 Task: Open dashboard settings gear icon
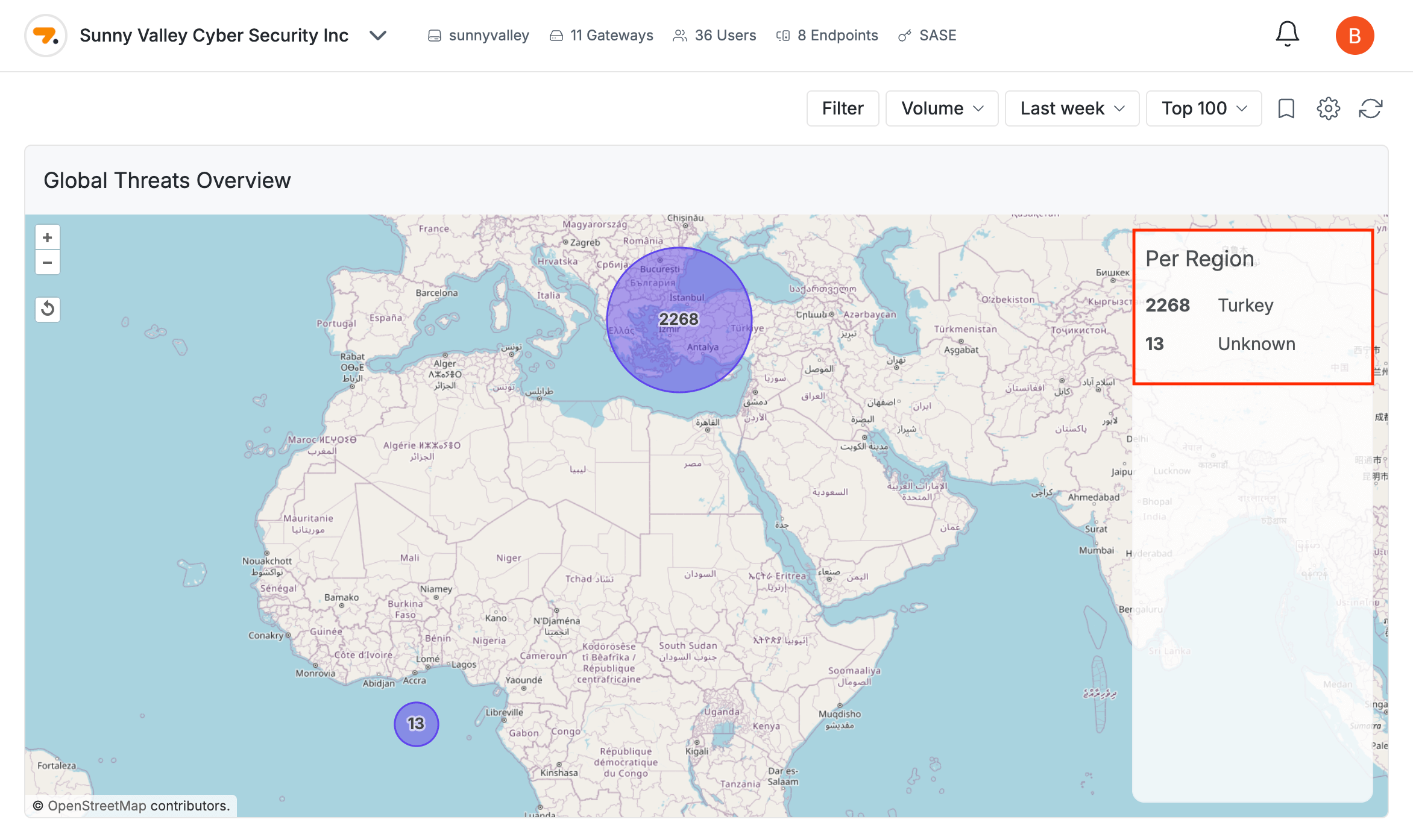click(1328, 108)
